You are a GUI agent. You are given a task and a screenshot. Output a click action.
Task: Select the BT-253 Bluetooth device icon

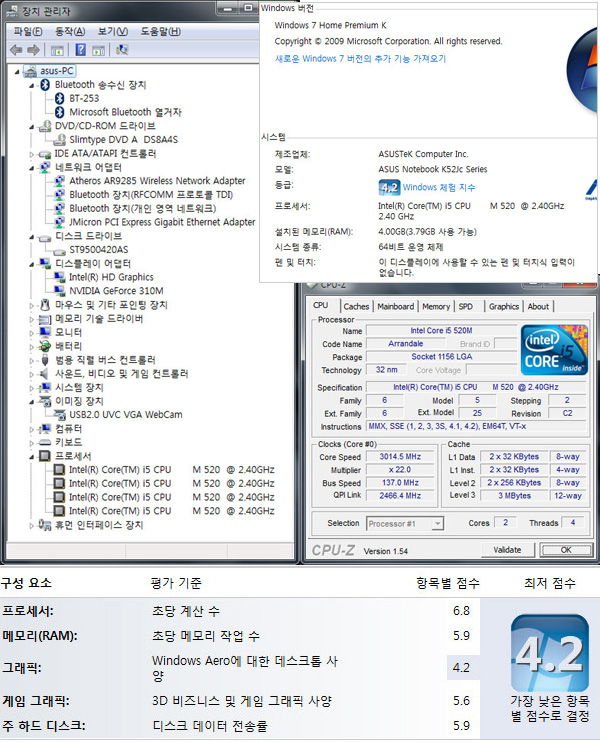(59, 98)
